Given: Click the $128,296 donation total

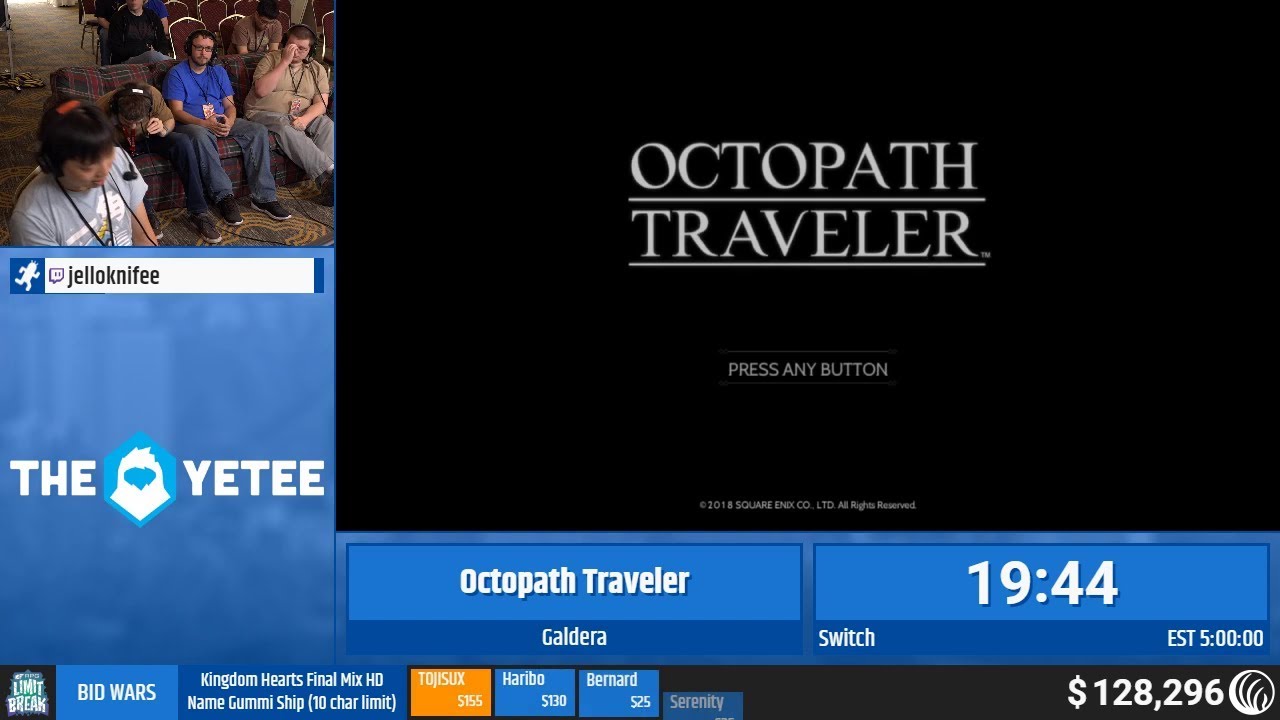Looking at the screenshot, I should [1146, 692].
